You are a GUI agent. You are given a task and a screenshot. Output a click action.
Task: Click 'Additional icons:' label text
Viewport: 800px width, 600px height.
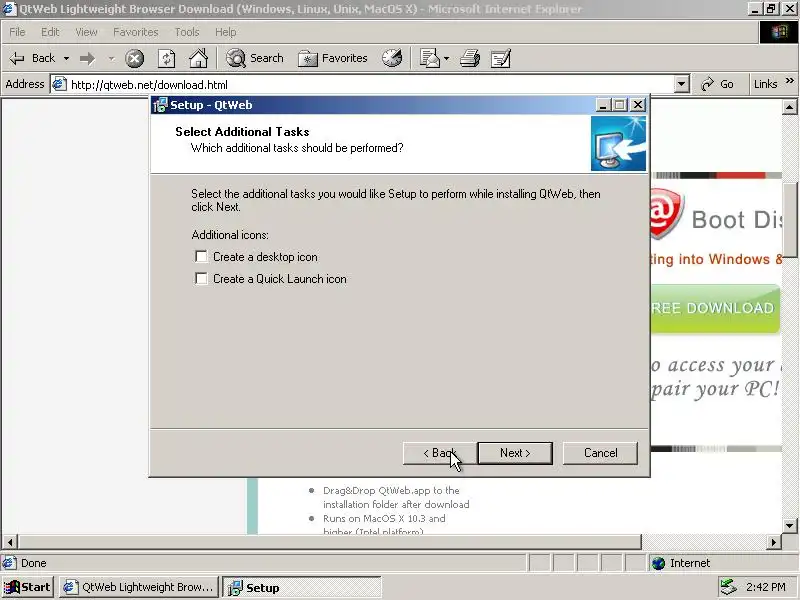click(x=230, y=235)
